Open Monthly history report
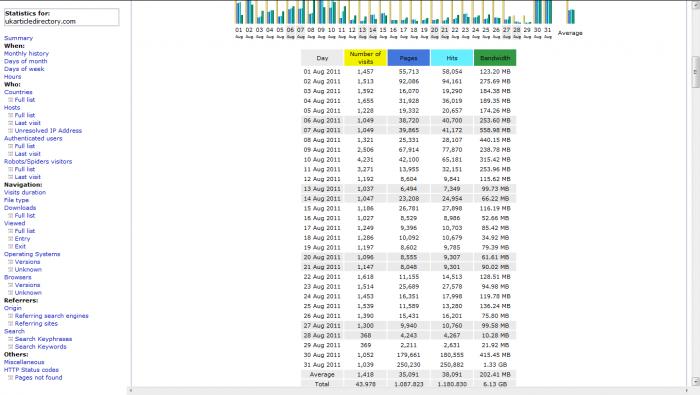The image size is (700, 395). (26, 54)
